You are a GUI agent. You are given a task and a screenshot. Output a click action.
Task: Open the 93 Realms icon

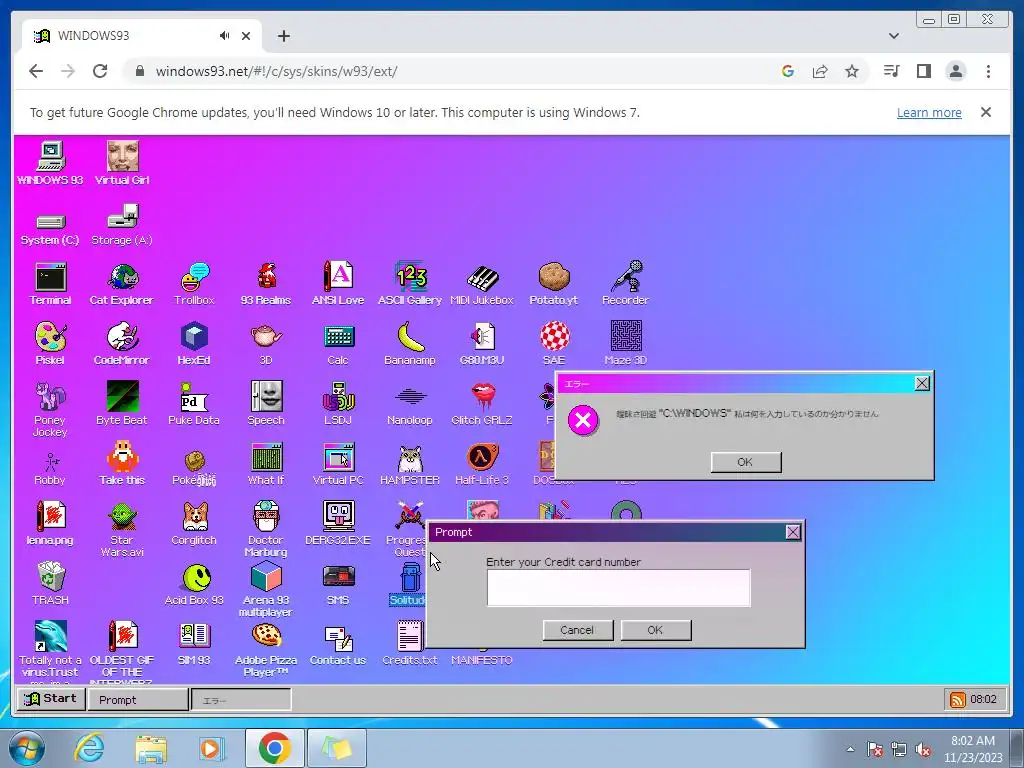pyautogui.click(x=266, y=283)
